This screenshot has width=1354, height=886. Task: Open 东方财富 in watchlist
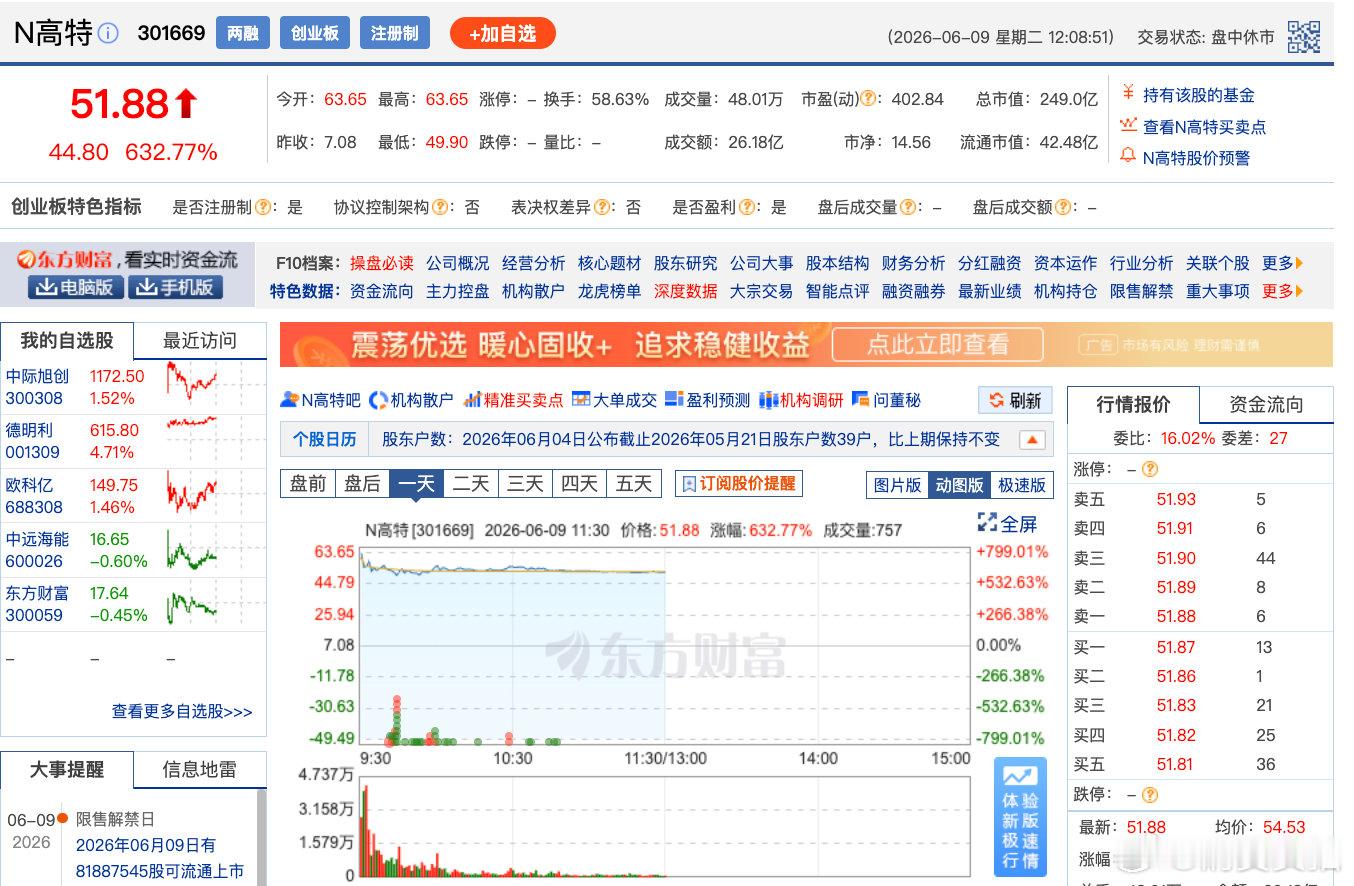click(x=38, y=593)
